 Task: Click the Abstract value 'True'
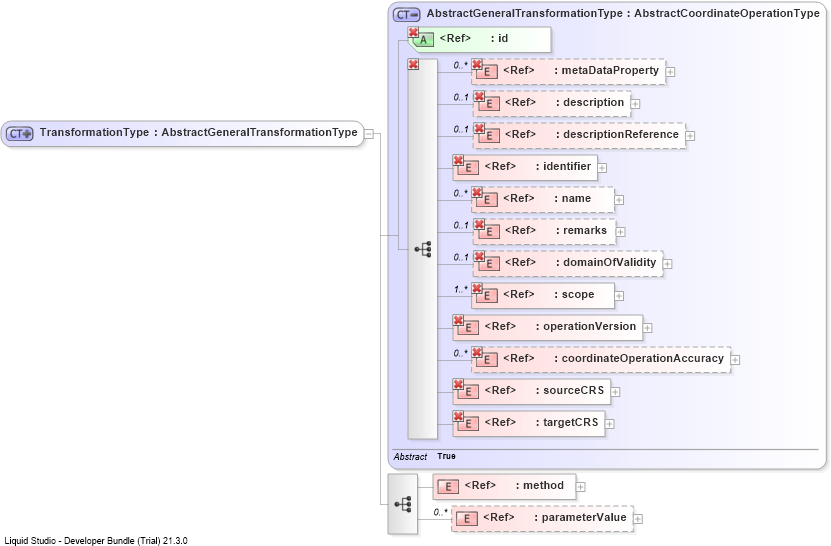point(446,456)
